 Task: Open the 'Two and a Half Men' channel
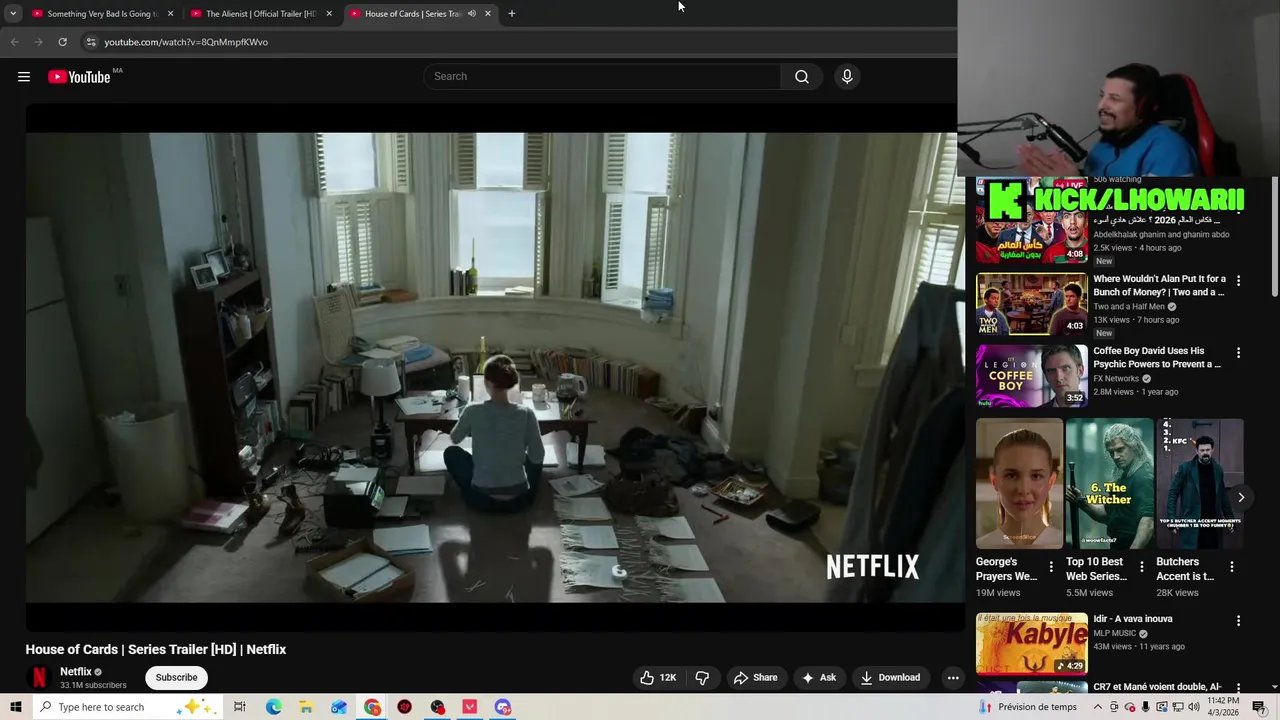[x=1129, y=307]
